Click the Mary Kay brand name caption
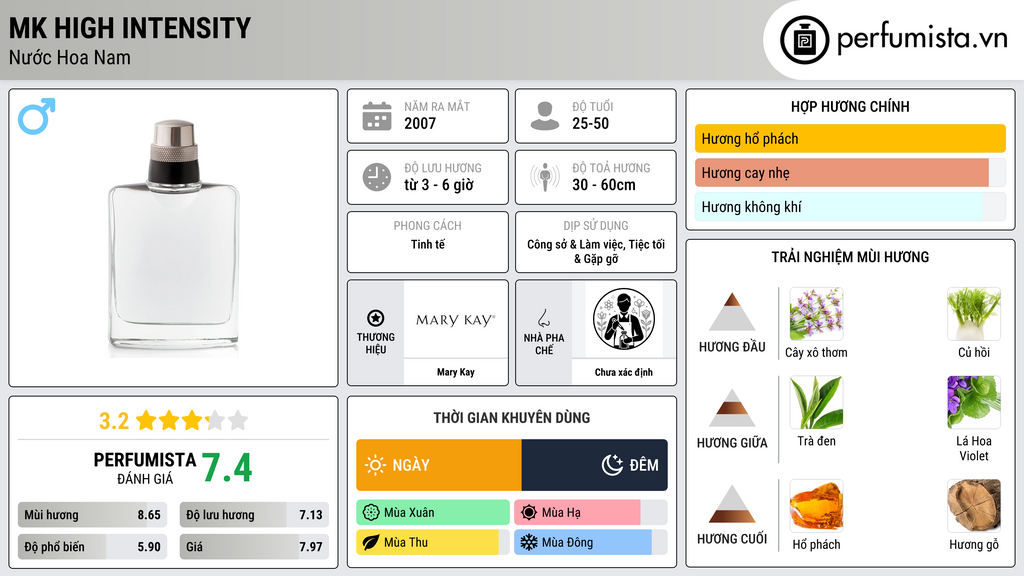1024x576 pixels. 456,372
